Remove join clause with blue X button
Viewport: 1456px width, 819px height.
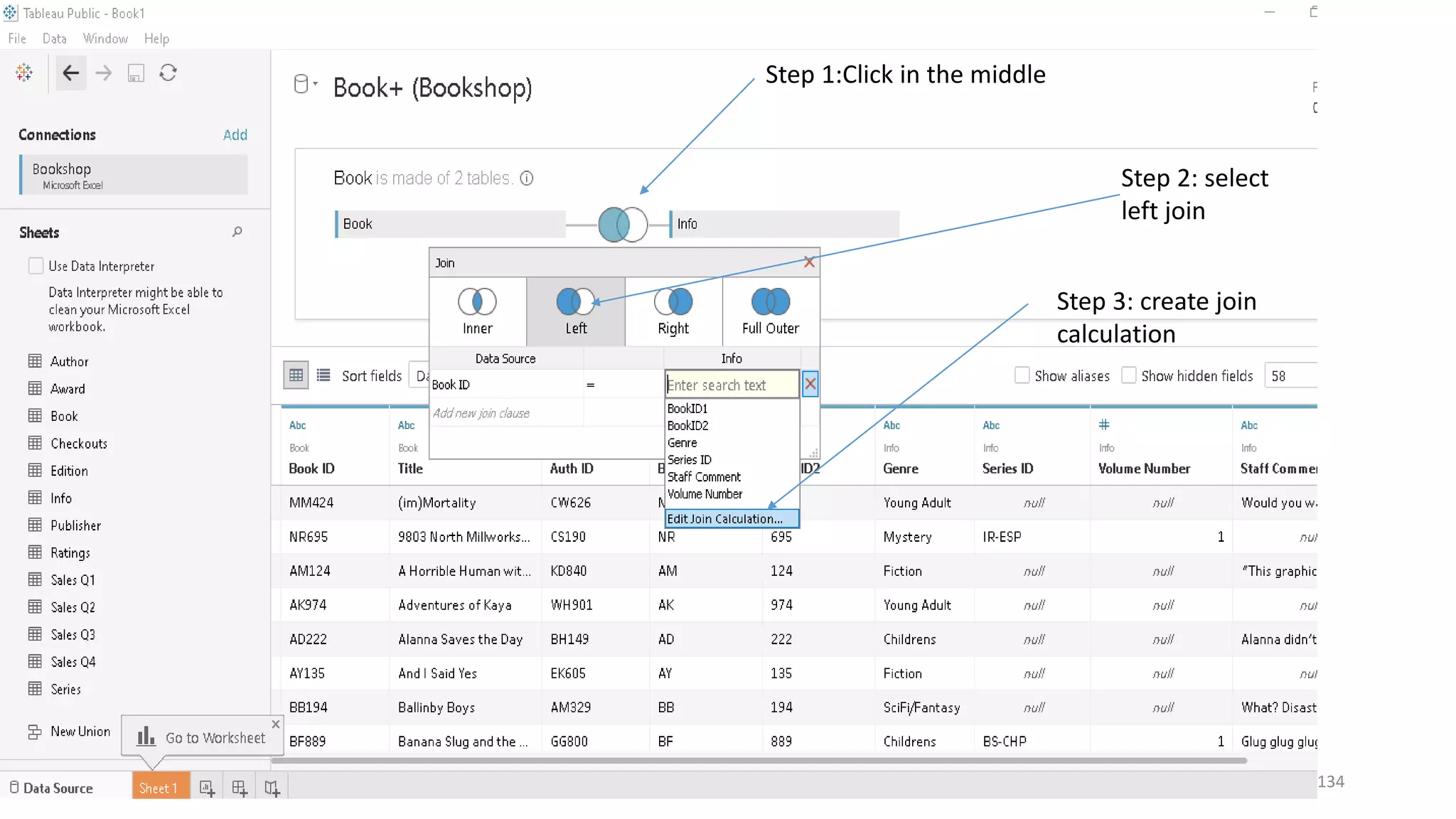click(x=810, y=384)
